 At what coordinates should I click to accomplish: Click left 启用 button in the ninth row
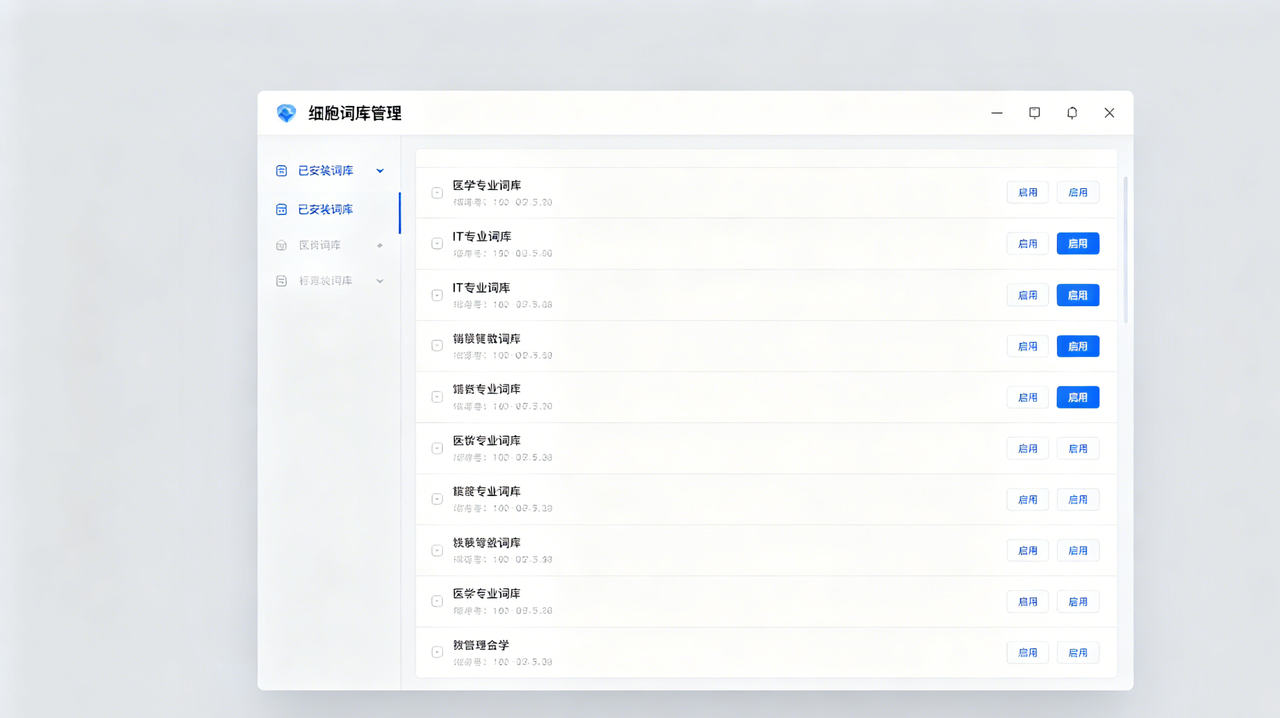(1028, 601)
